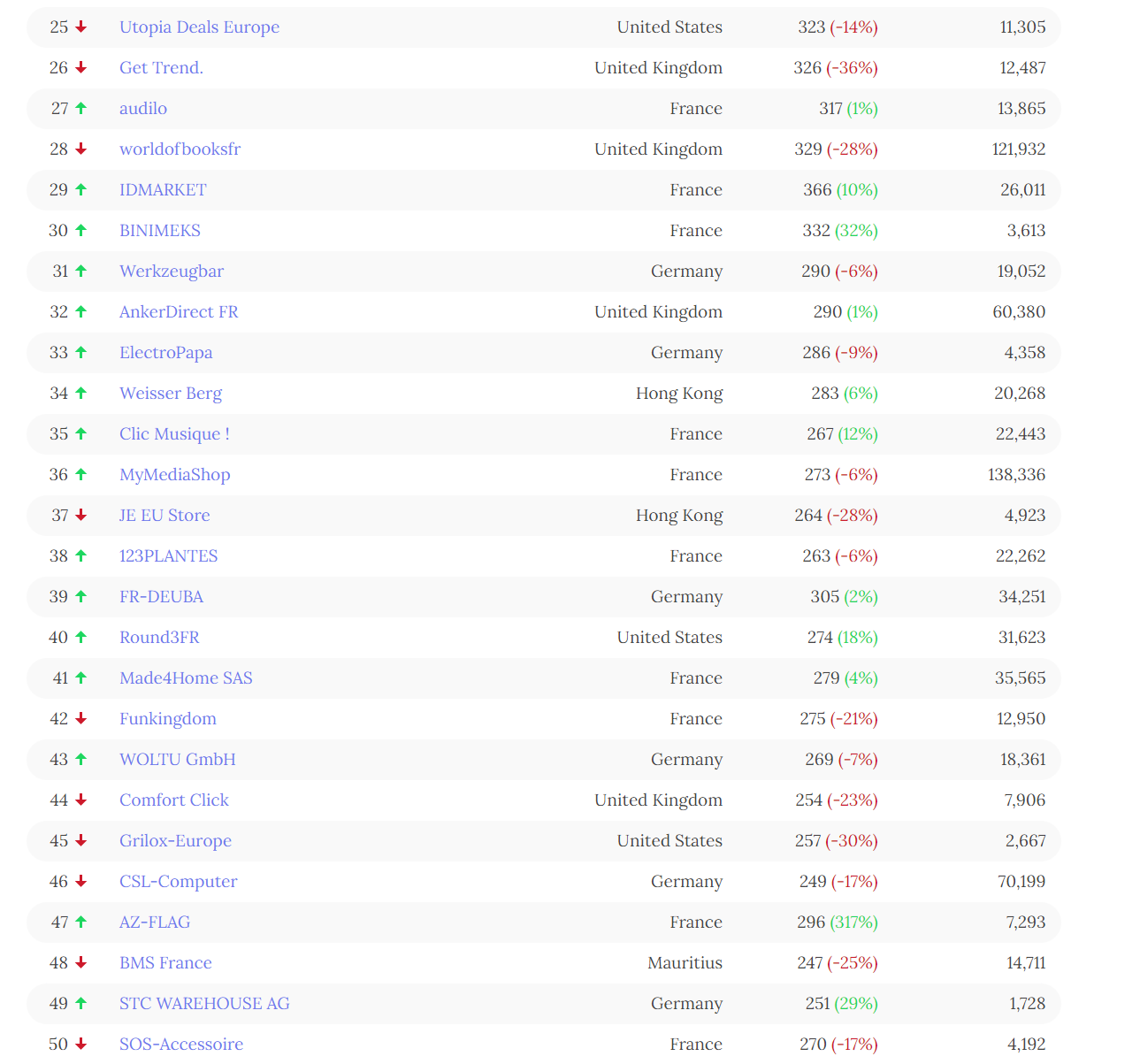Click the 121,932 value for worldofbooksfr
This screenshot has height=1064, width=1140.
click(1019, 149)
